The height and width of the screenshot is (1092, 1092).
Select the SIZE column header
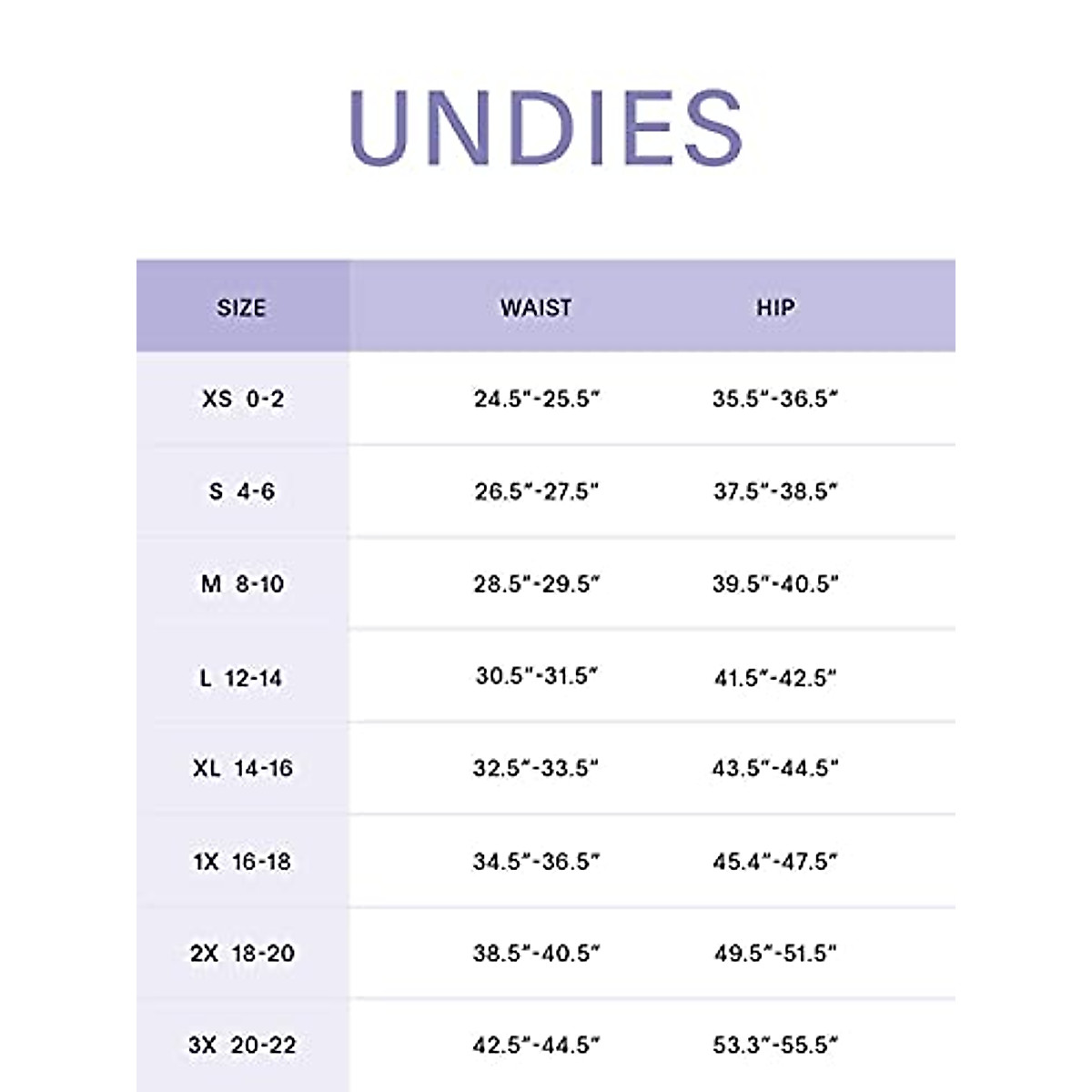tap(241, 308)
